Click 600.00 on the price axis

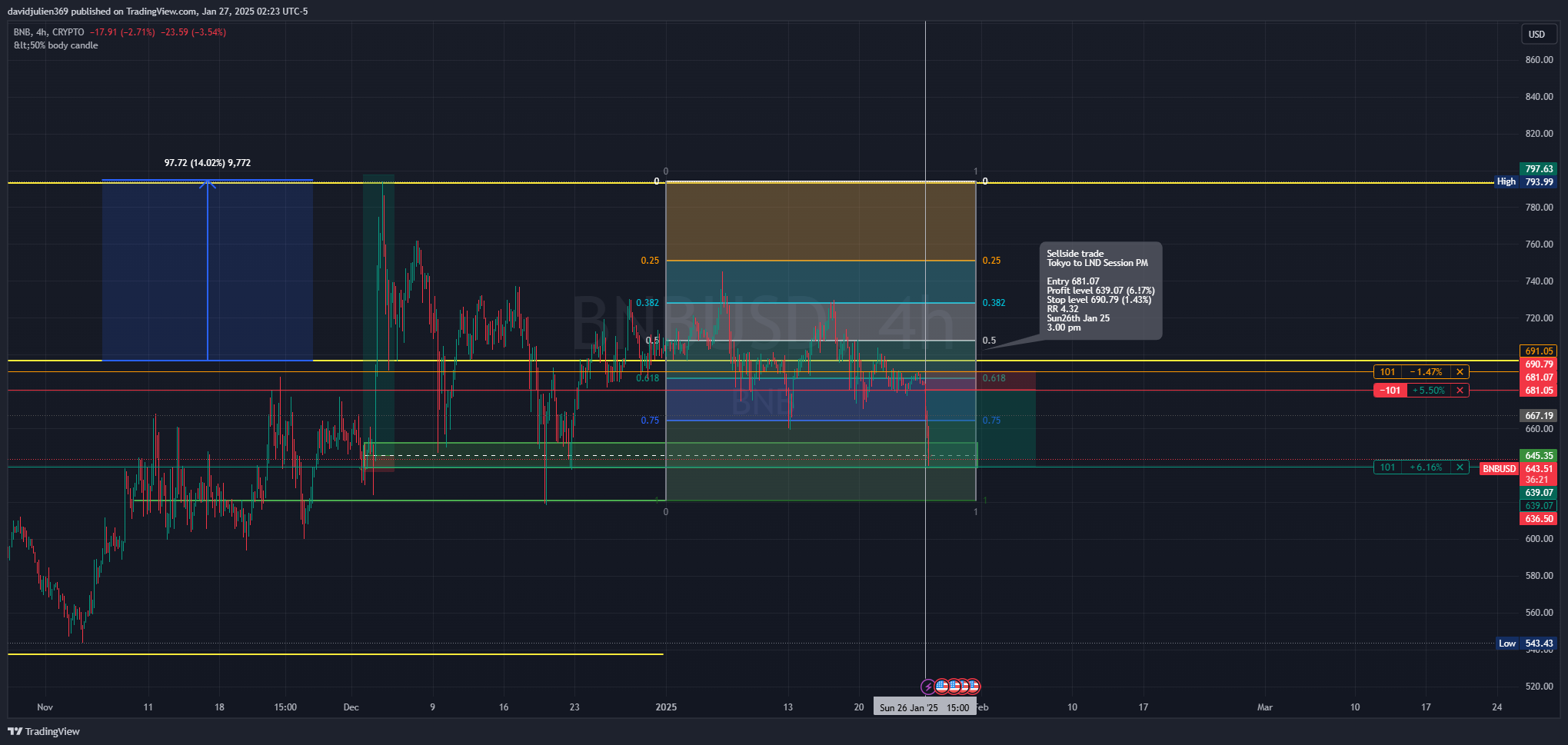point(1540,539)
